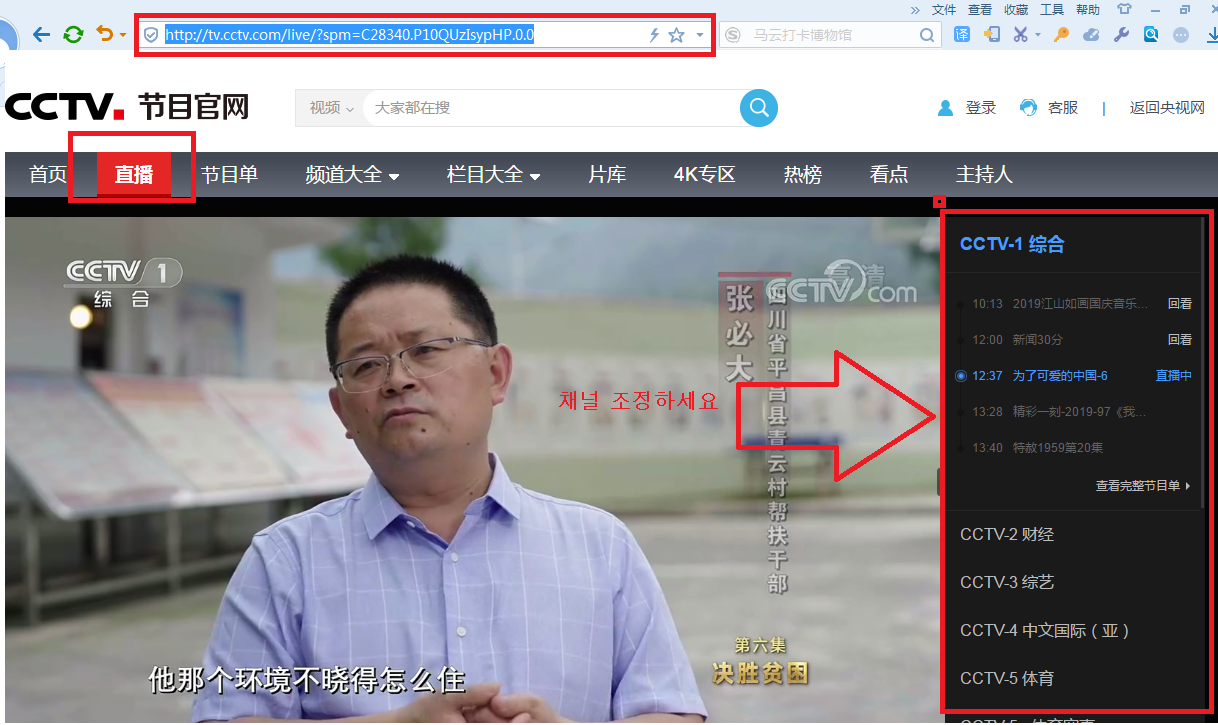Select the 直播 nav tab

(134, 175)
